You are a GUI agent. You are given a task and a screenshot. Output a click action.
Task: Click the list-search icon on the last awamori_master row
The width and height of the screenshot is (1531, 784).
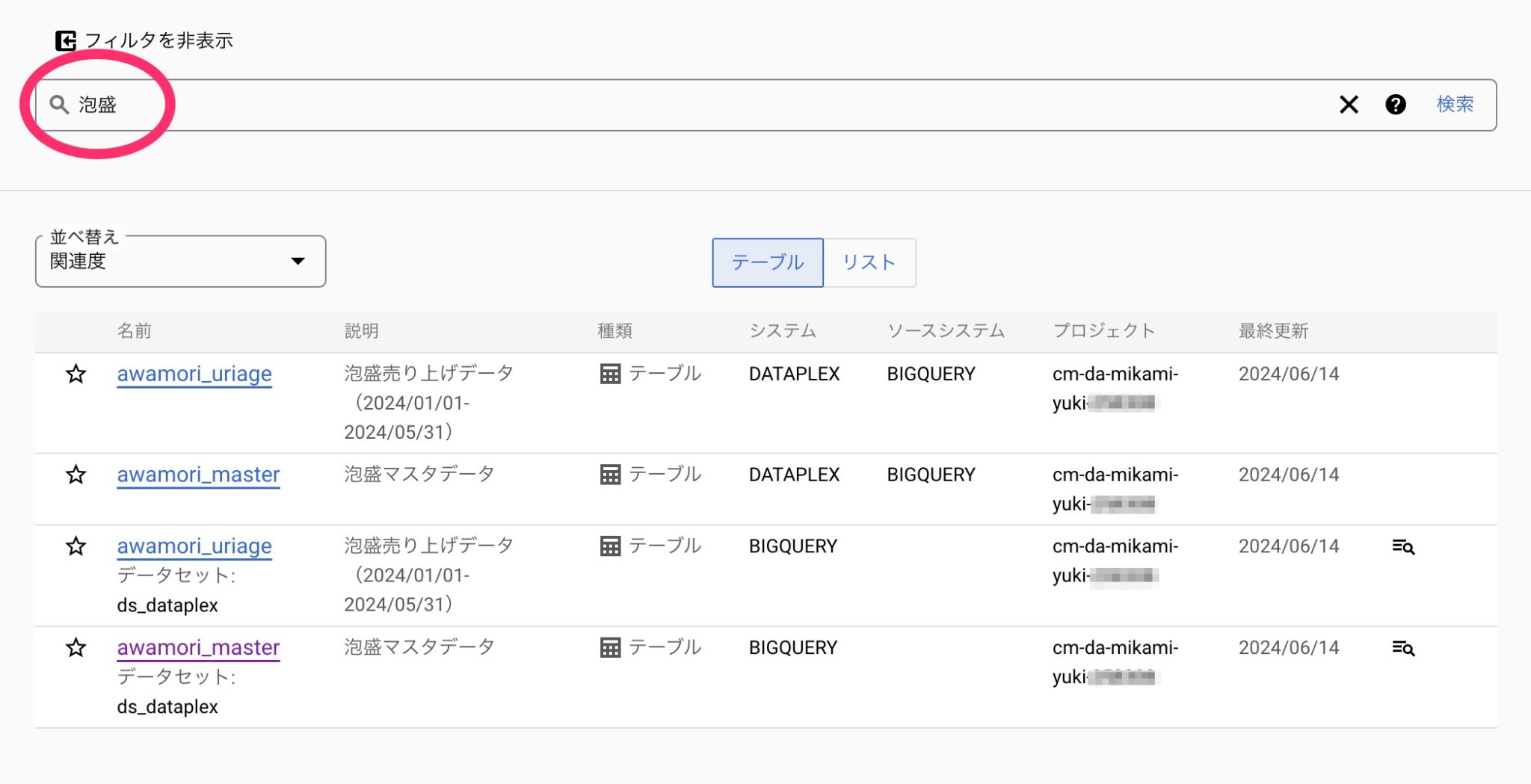tap(1405, 648)
